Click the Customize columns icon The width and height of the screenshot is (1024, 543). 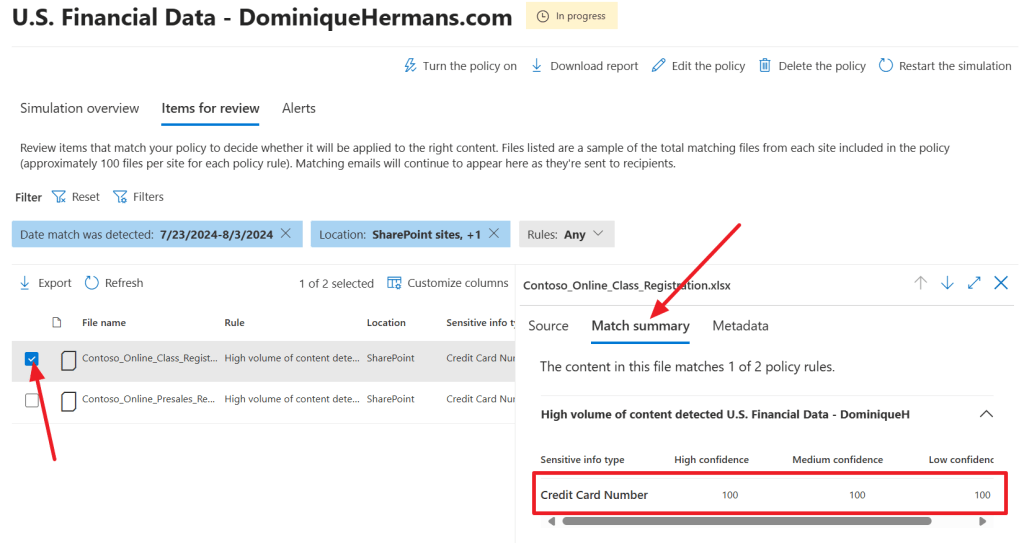394,283
